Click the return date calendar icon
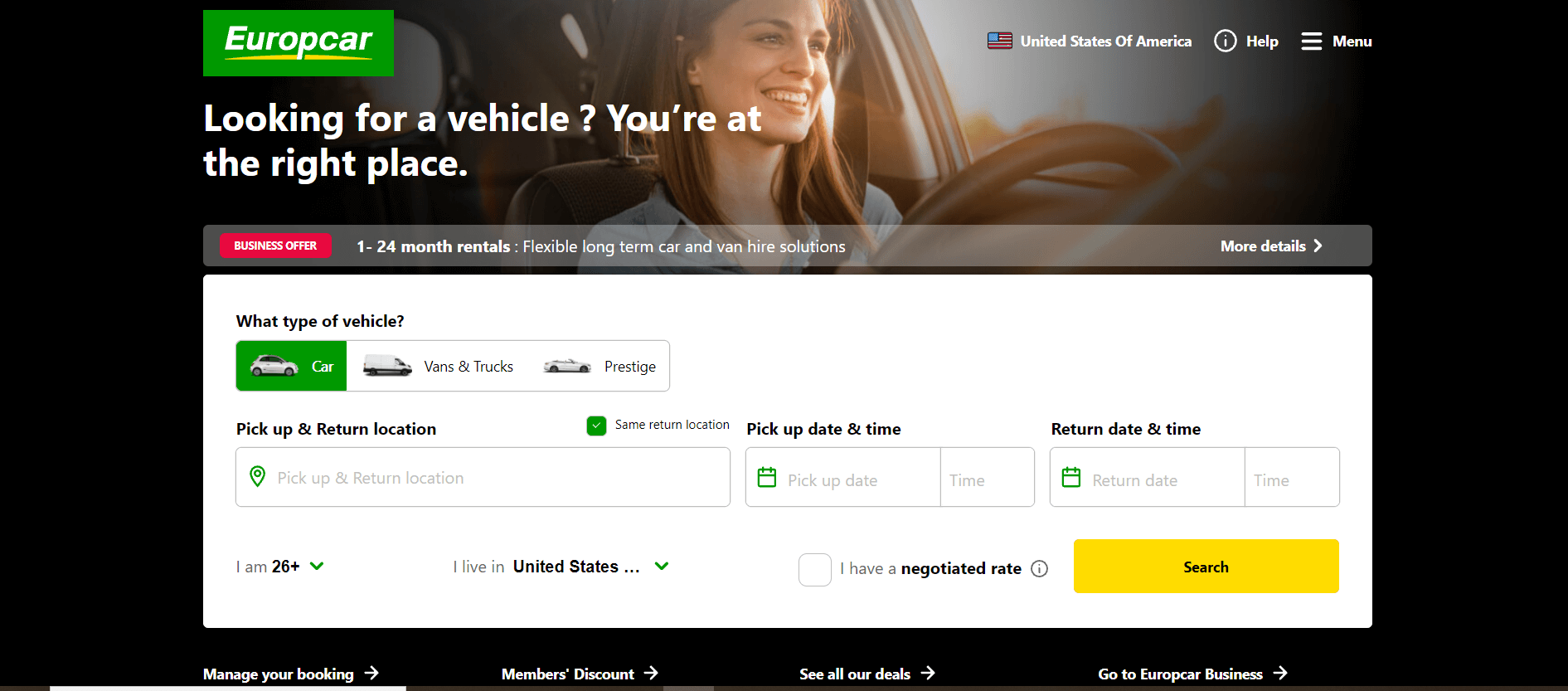This screenshot has height=691, width=1568. click(x=1071, y=477)
